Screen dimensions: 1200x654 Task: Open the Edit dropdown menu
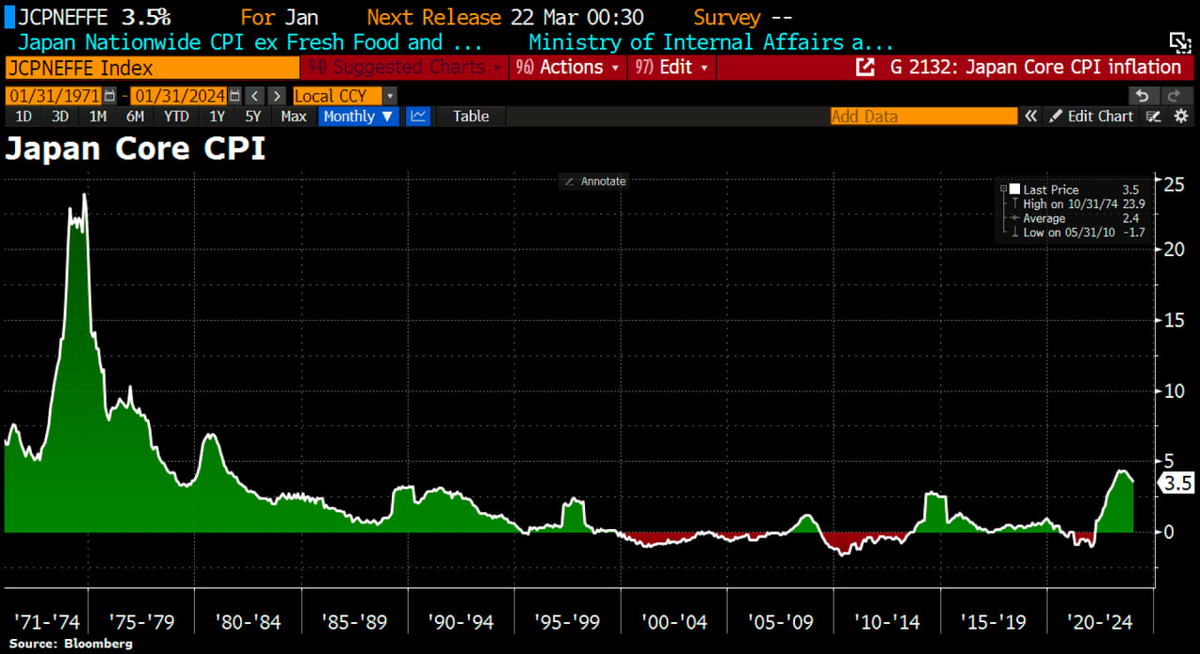tap(671, 67)
